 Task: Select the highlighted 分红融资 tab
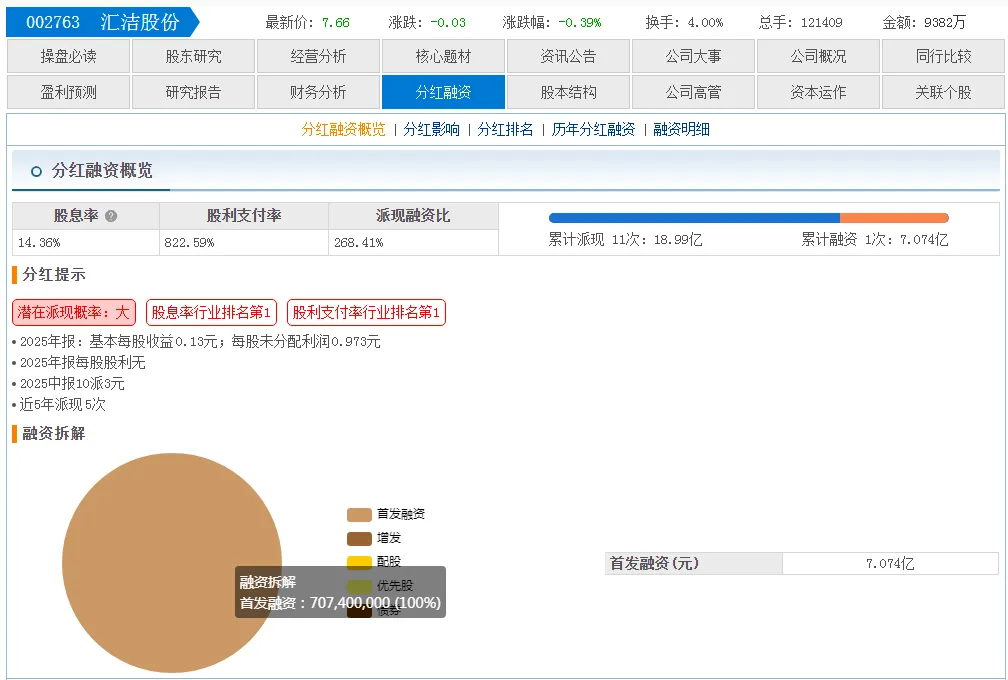[x=443, y=92]
